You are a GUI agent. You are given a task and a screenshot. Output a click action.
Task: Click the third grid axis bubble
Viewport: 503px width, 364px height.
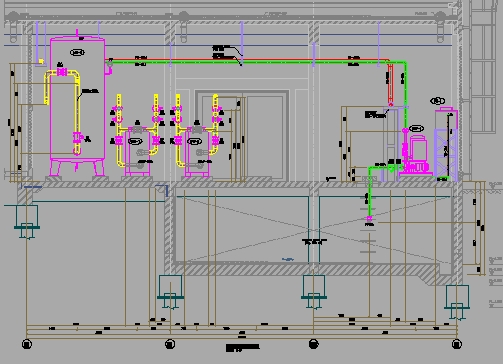[313, 344]
